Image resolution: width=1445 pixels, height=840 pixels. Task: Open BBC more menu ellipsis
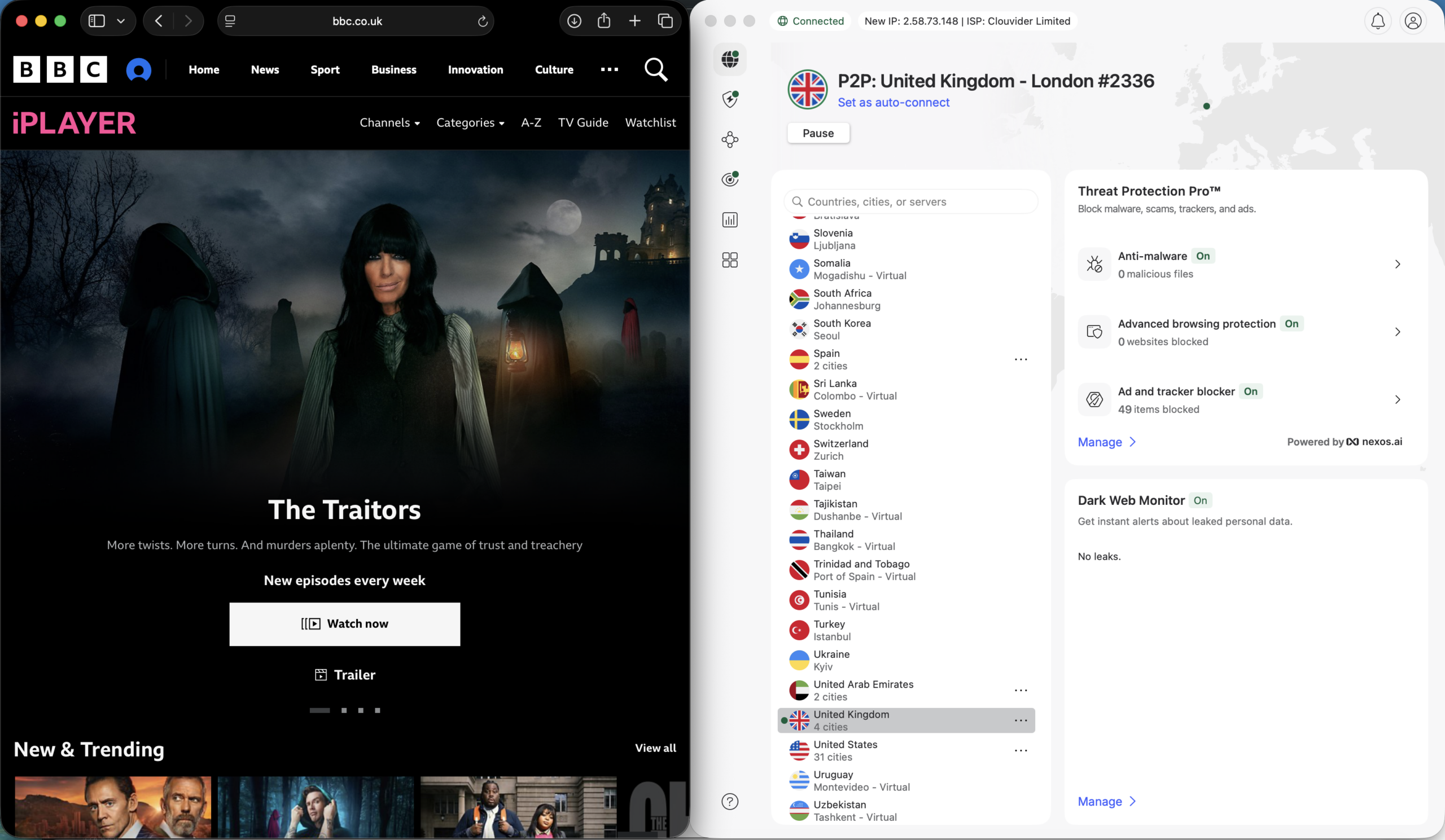609,69
